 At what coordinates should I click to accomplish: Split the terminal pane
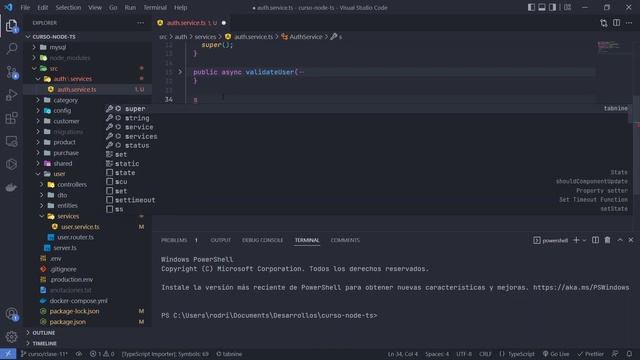coord(596,240)
